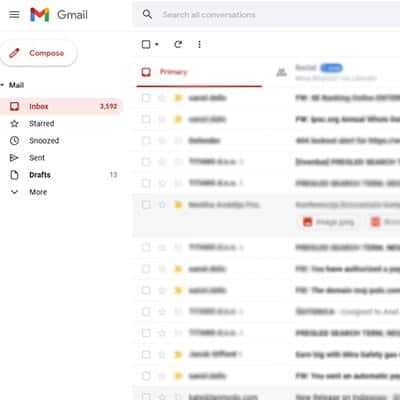Viewport: 400px width, 400px height.
Task: Compose a new email
Action: [x=39, y=53]
